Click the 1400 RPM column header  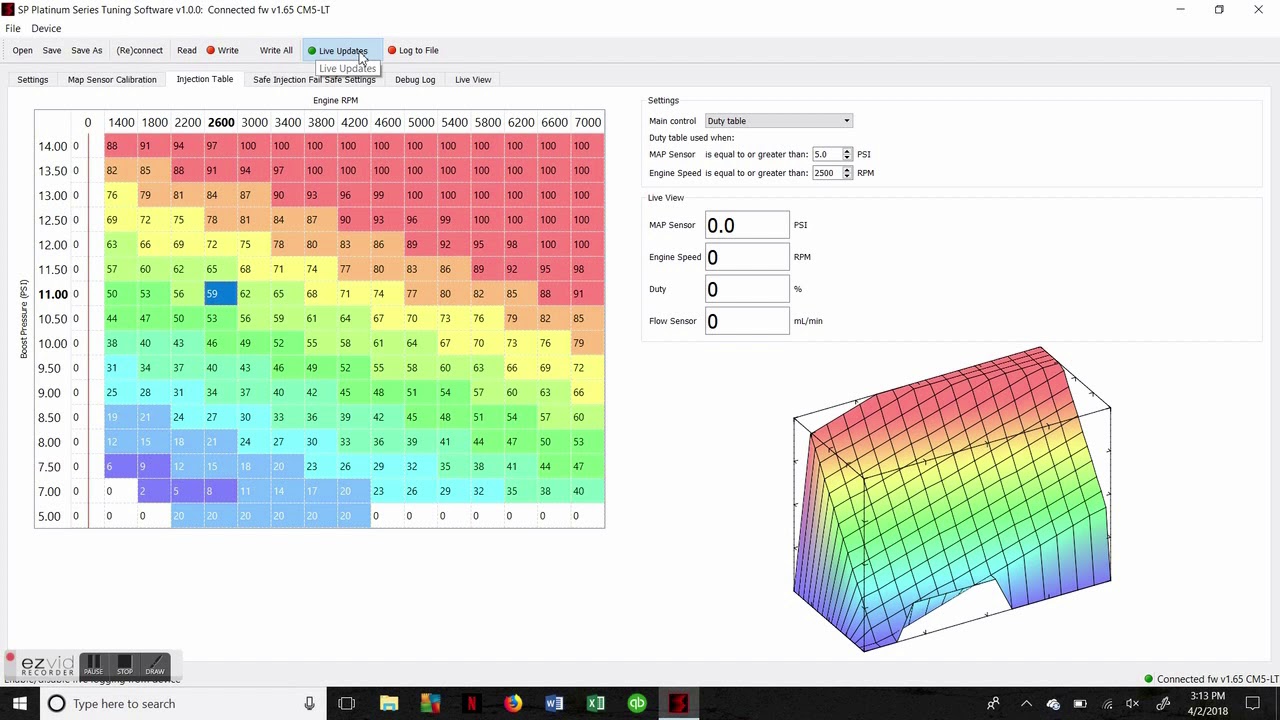point(121,122)
